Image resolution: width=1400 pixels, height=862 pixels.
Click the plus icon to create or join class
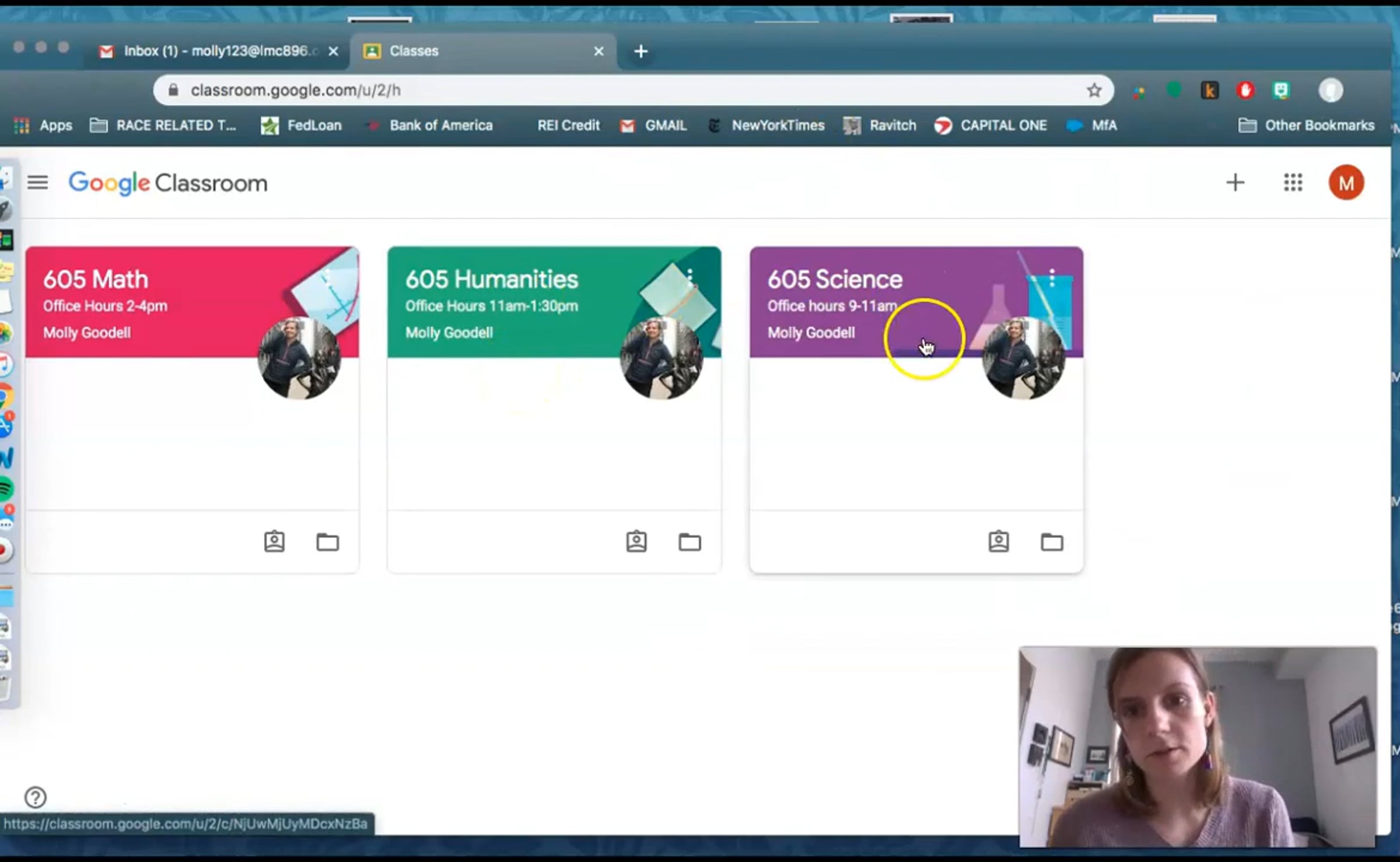(1235, 183)
